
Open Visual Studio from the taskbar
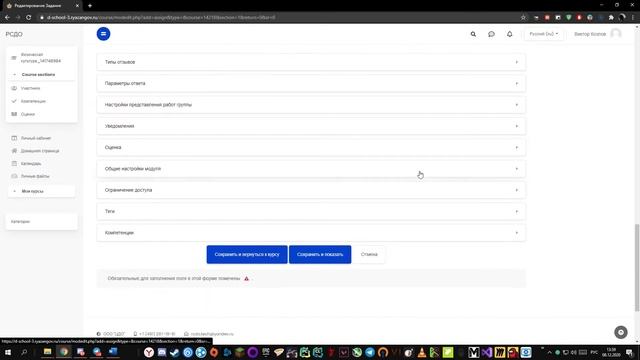point(487,352)
